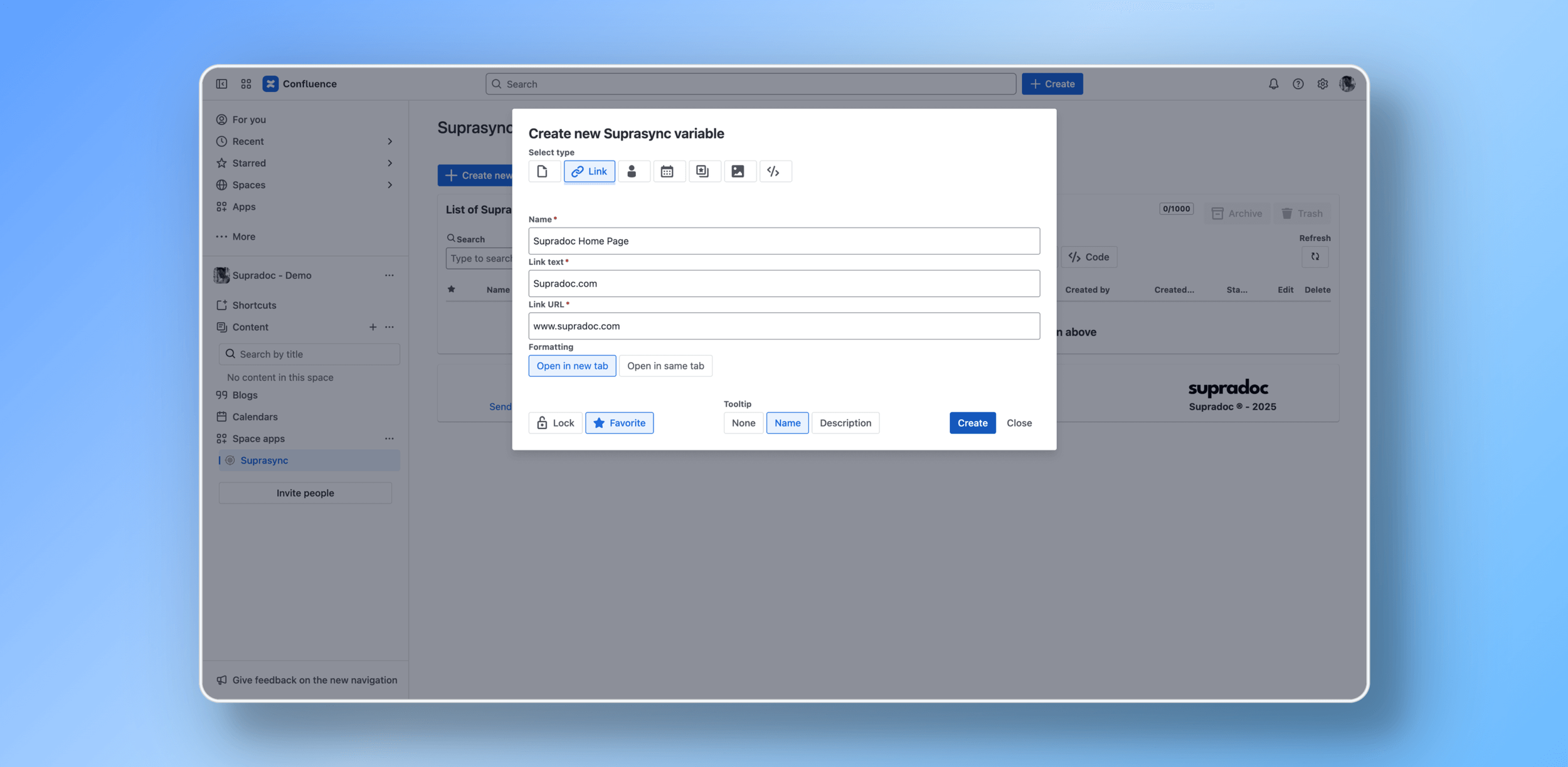This screenshot has height=767, width=1568.
Task: Open the notifications bell
Action: 1273,84
